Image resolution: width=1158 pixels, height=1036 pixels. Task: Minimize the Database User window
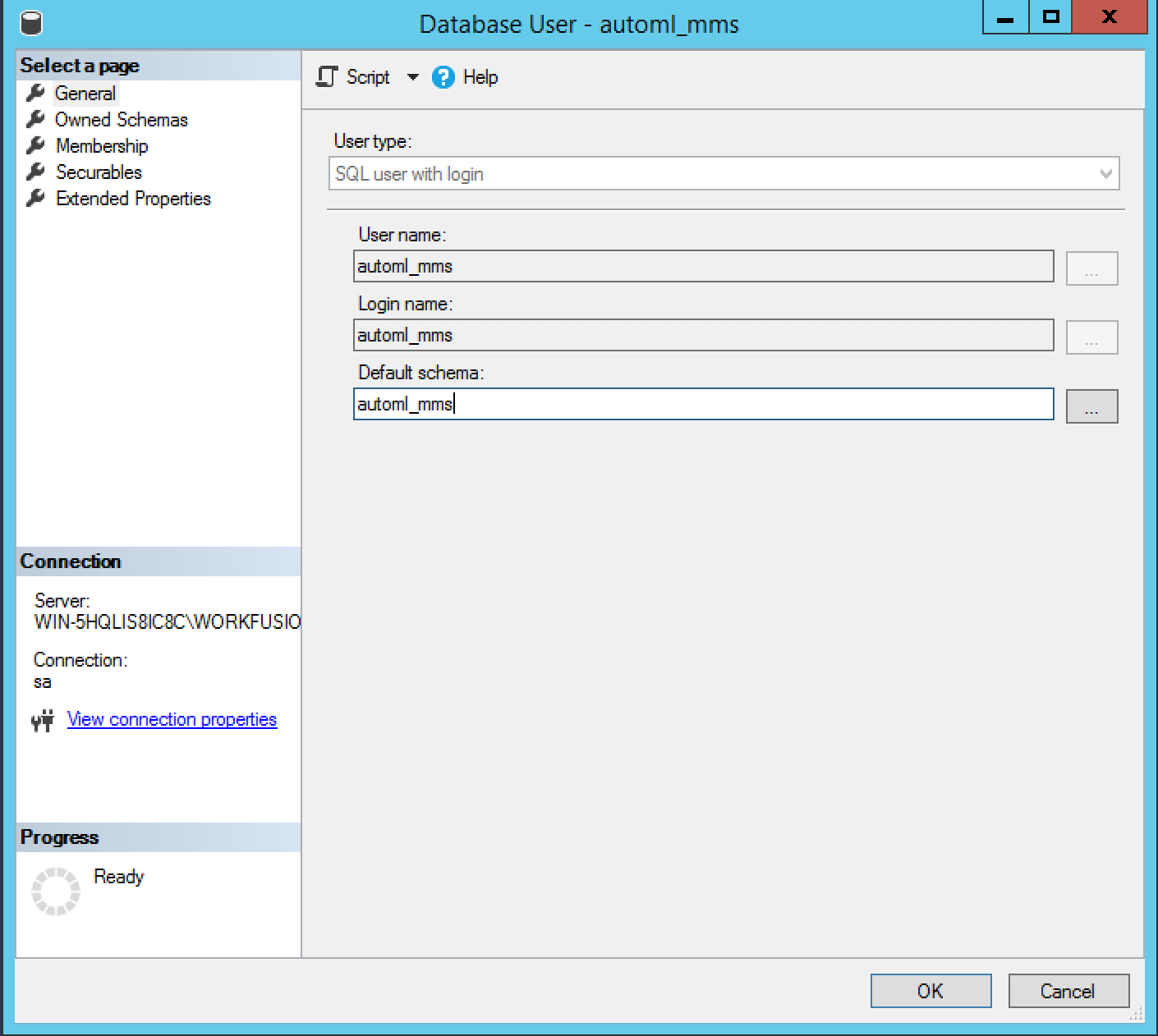click(x=1007, y=16)
